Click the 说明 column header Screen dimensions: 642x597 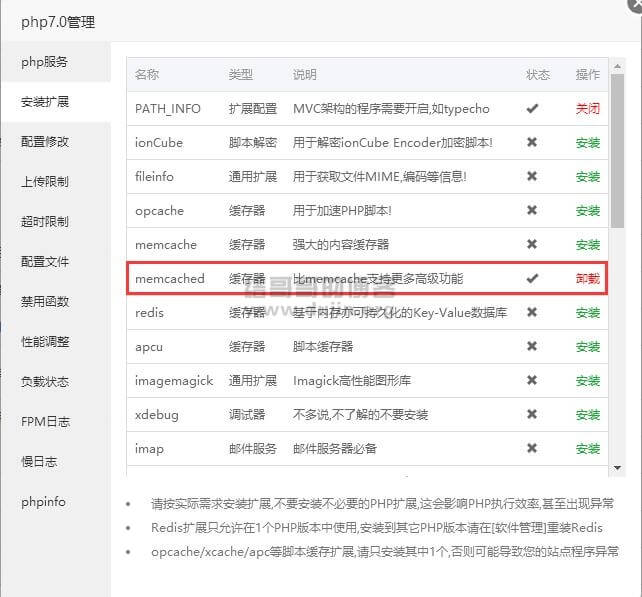point(304,75)
